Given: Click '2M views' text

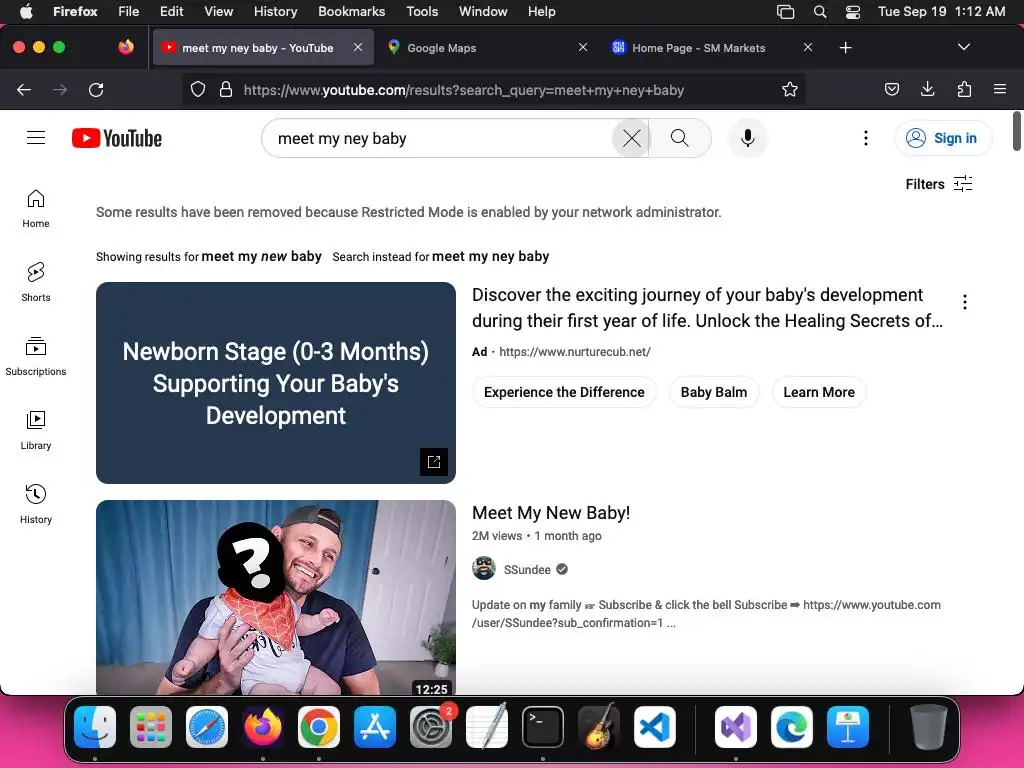Looking at the screenshot, I should pos(497,536).
